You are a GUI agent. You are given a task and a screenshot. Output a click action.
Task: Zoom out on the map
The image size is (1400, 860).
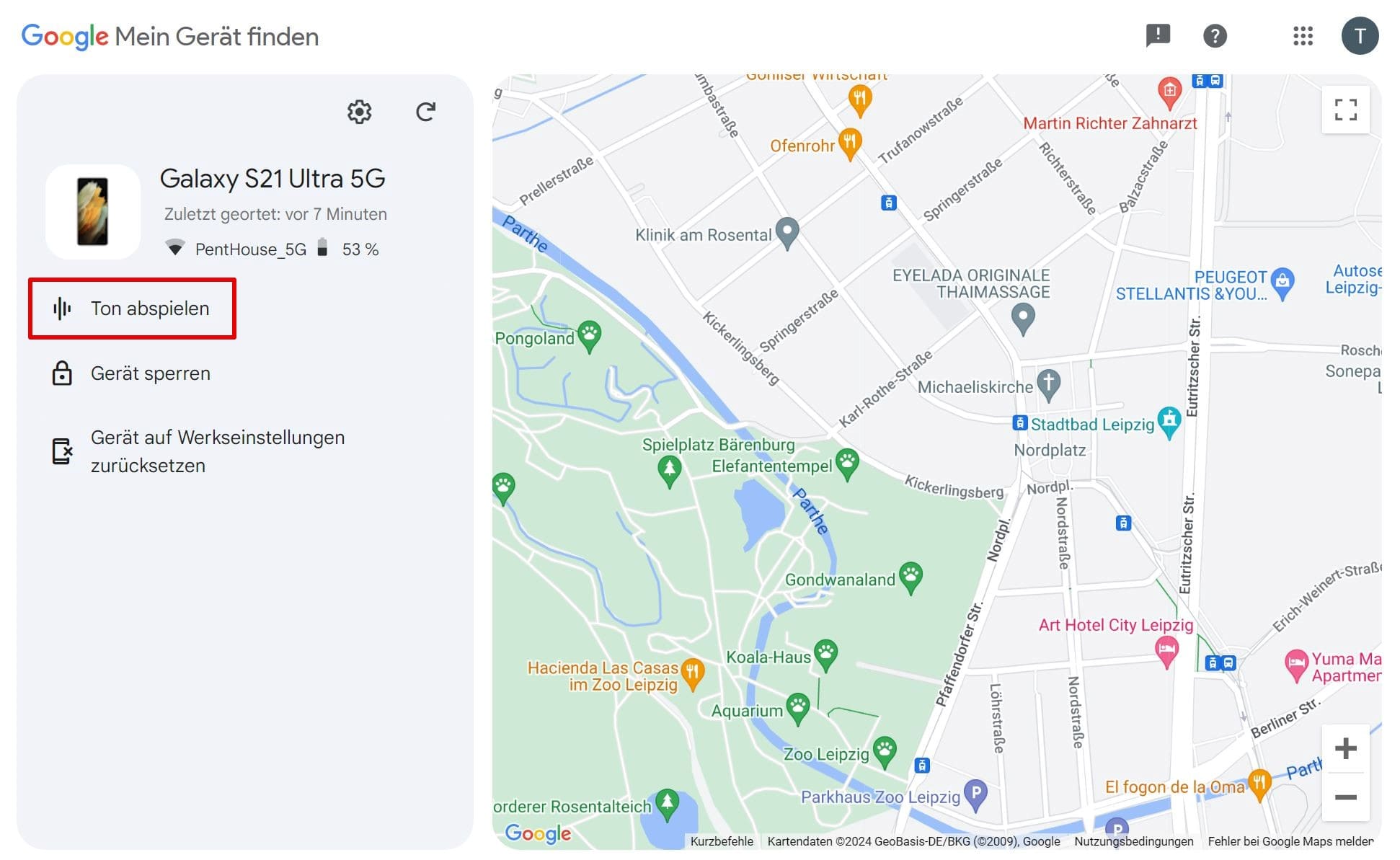click(1345, 797)
